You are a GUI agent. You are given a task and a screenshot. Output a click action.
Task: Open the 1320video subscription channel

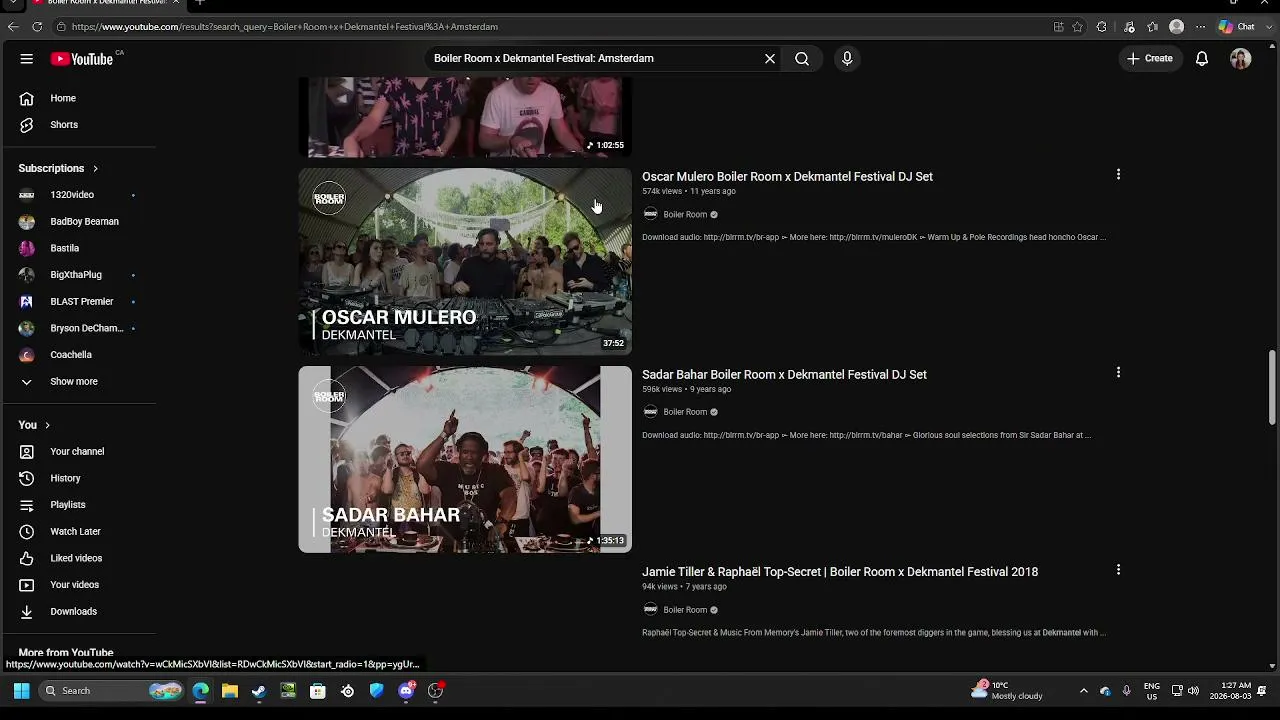tap(78, 195)
